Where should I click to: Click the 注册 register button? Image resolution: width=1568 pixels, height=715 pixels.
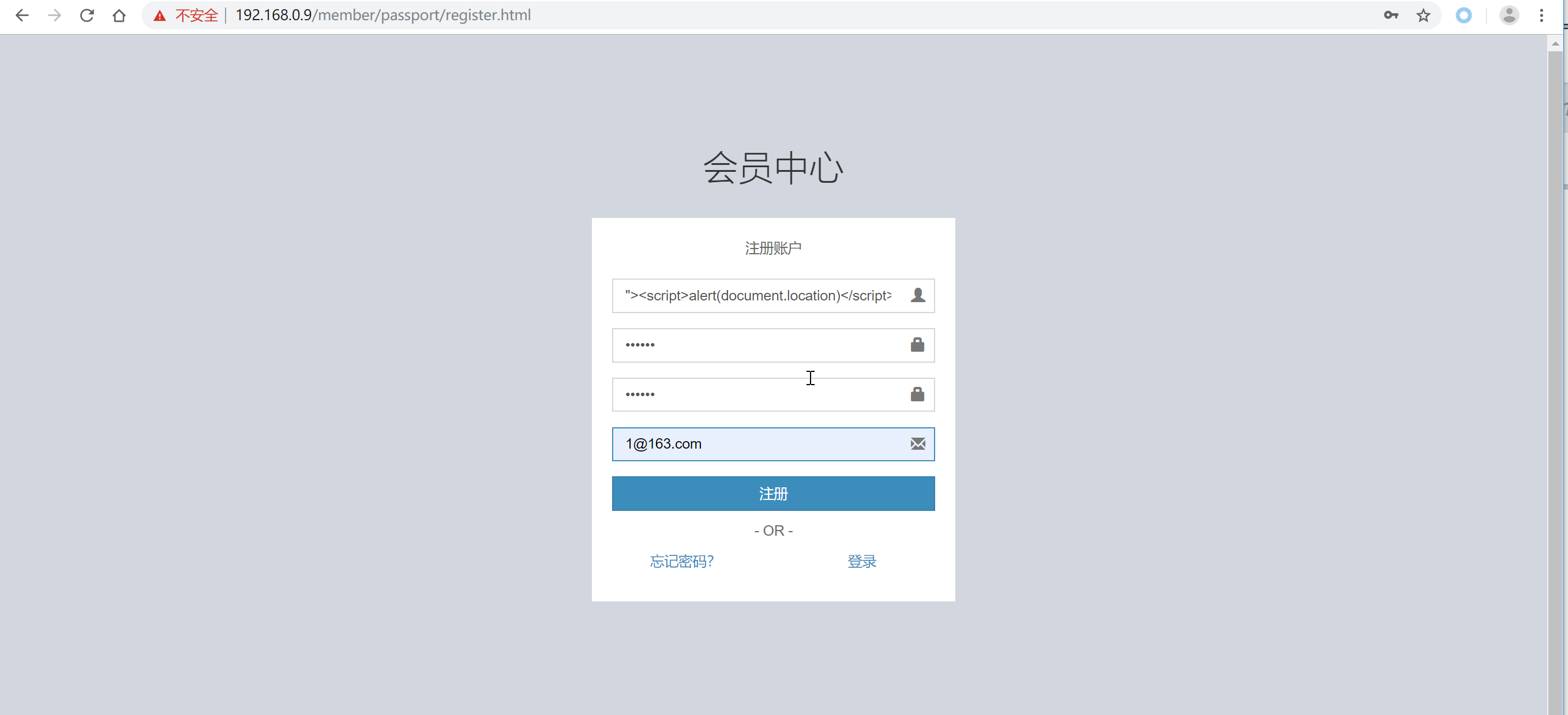773,494
